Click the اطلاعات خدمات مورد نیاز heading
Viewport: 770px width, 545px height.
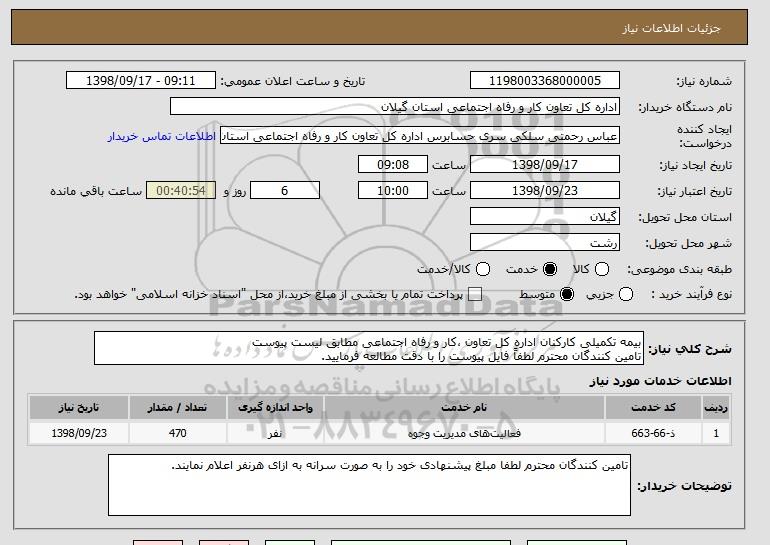pyautogui.click(x=660, y=381)
